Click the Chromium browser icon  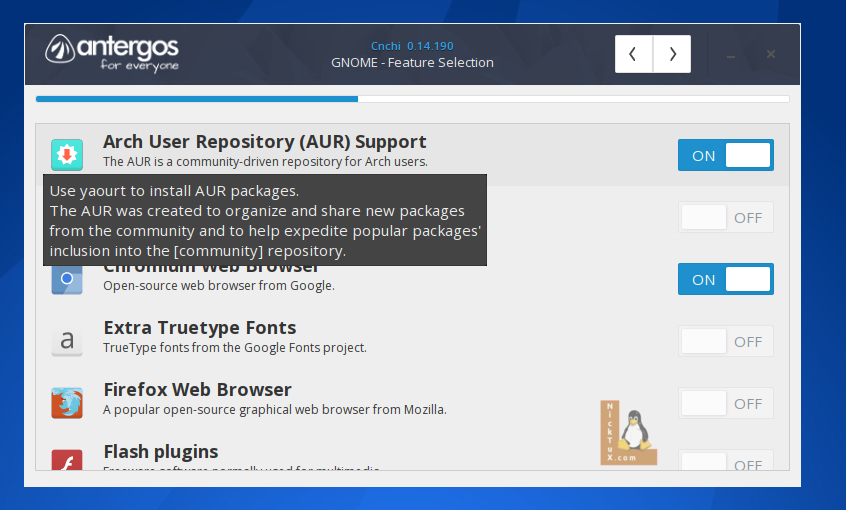tap(67, 281)
